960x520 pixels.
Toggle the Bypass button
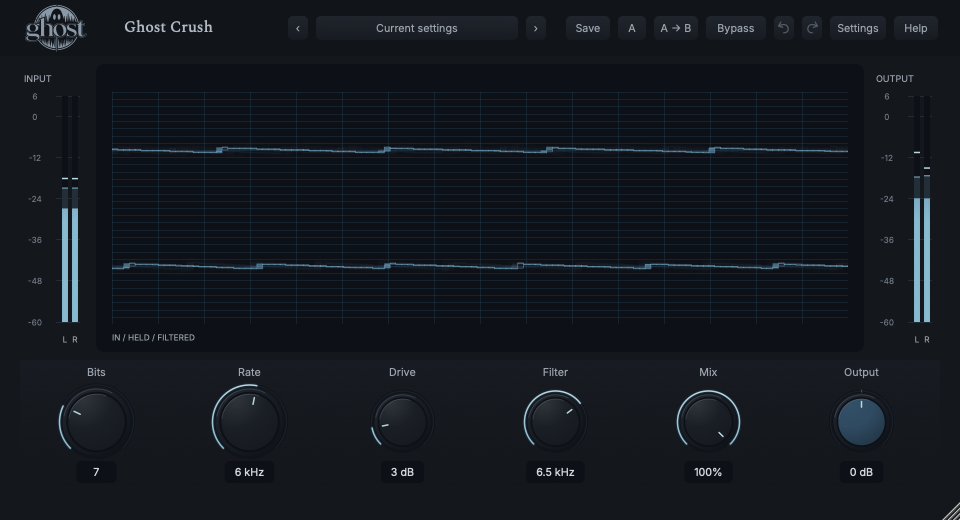[x=735, y=28]
